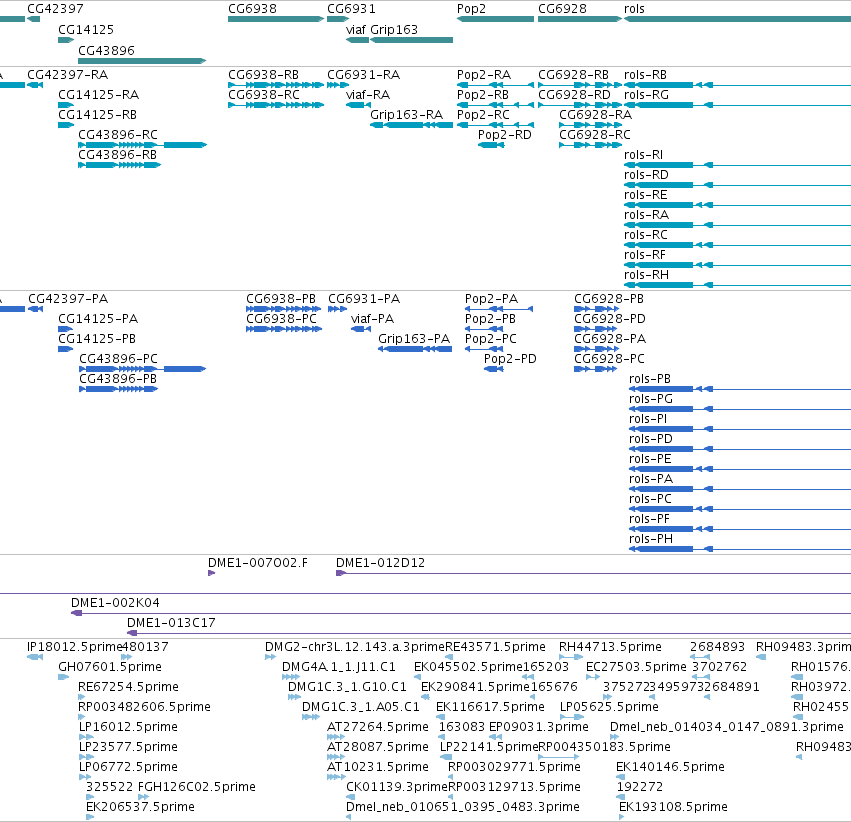Viewport: 851px width, 822px height.
Task: Select transcript CG6928-RB
Action: (x=580, y=85)
